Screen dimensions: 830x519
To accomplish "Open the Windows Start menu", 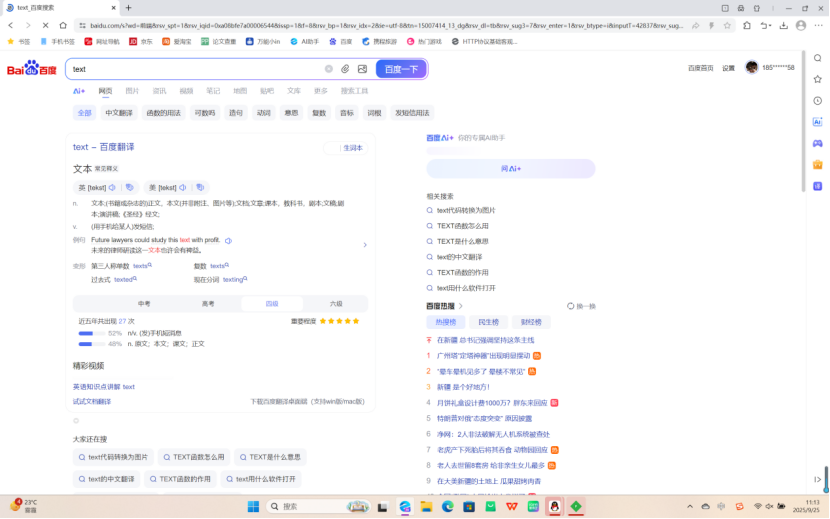I will click(254, 507).
